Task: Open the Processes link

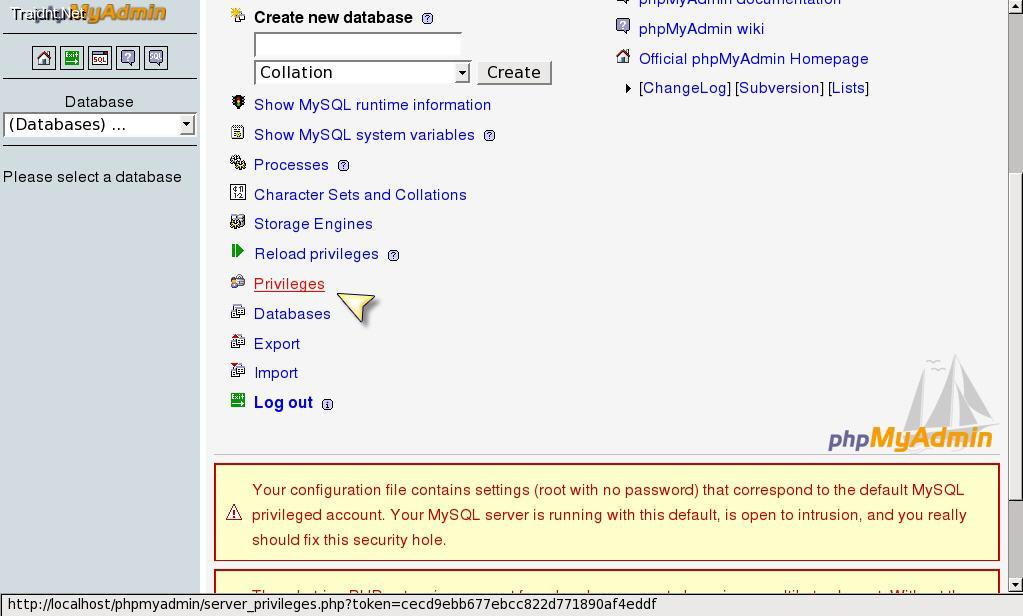Action: point(291,165)
